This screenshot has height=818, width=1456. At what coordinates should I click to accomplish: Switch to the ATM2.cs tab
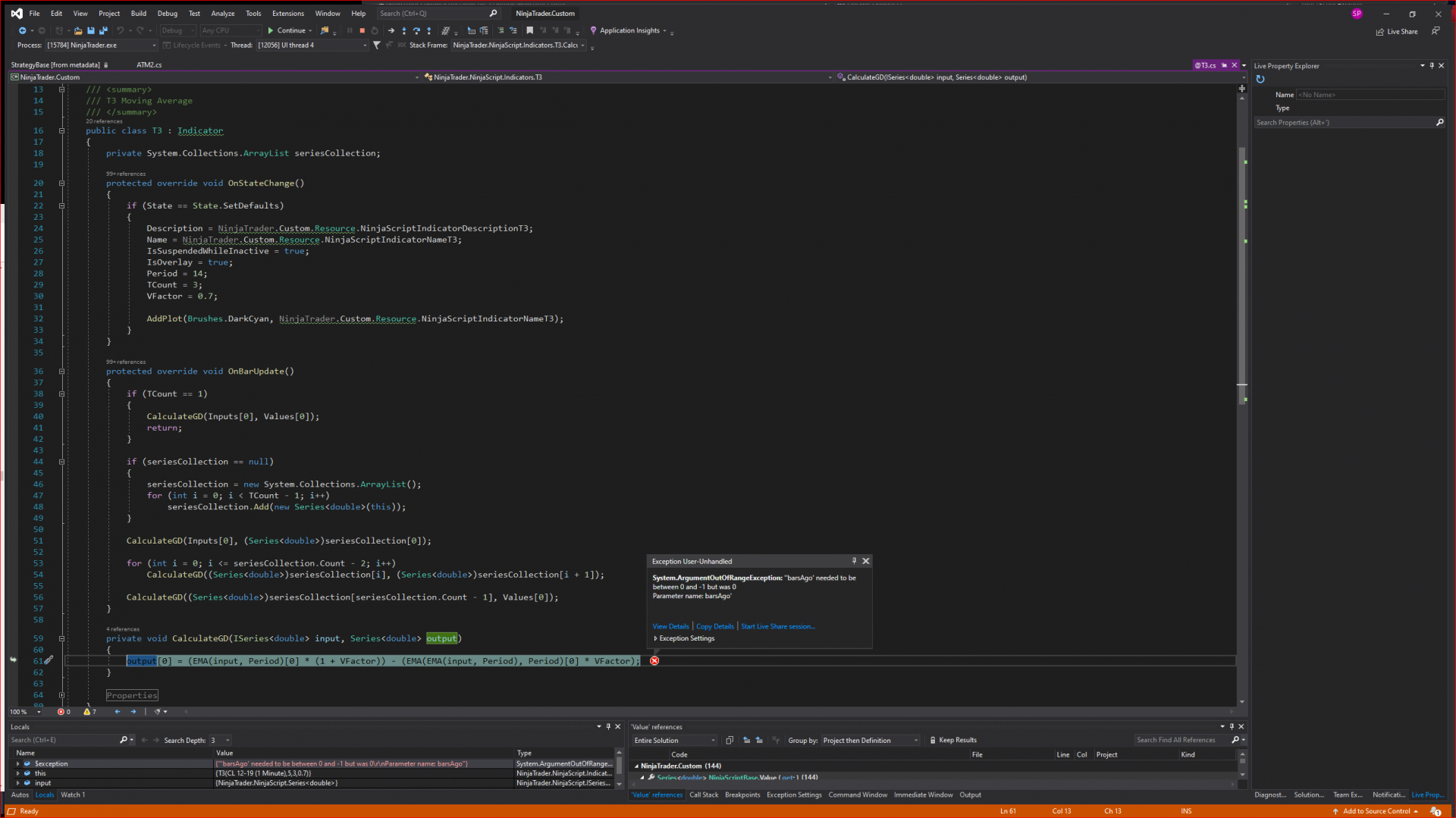tap(149, 65)
